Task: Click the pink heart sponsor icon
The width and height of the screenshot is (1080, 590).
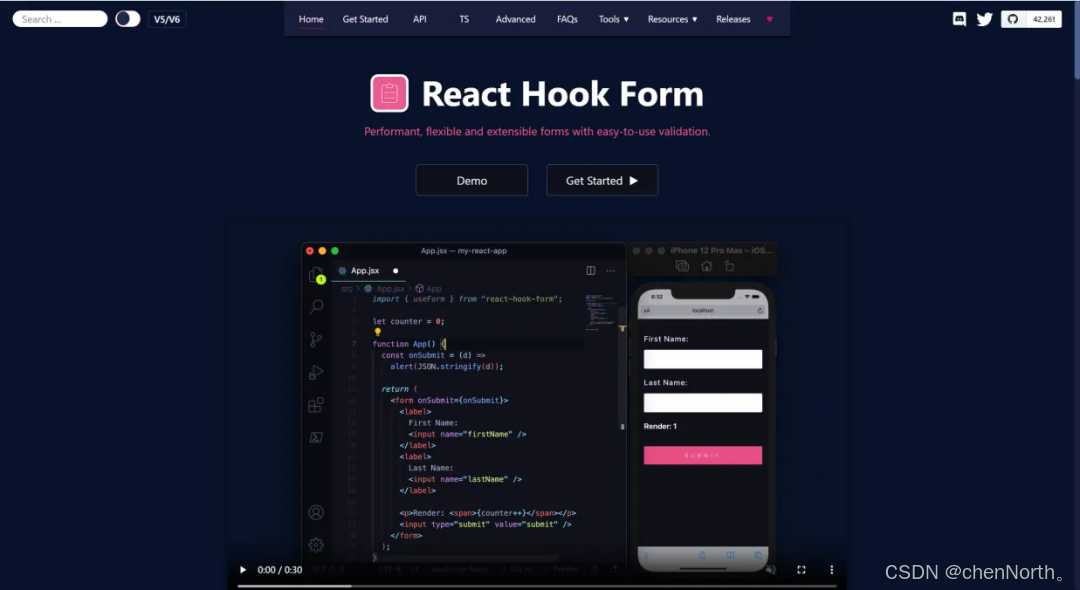Action: tap(769, 19)
